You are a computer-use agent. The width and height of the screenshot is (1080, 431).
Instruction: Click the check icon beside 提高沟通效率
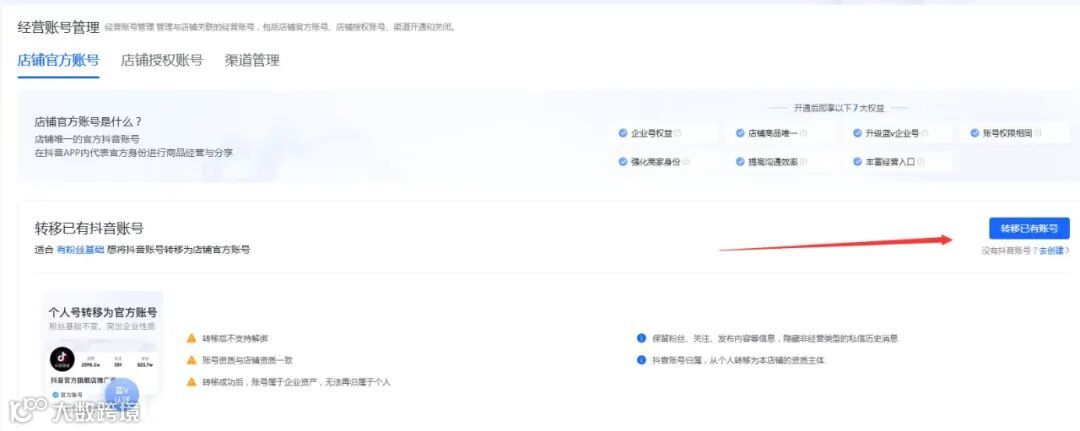740,162
